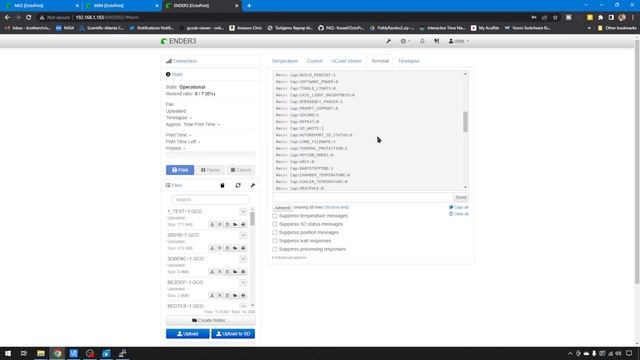640x360 pixels.
Task: Click the terminal command input field
Action: point(363,198)
